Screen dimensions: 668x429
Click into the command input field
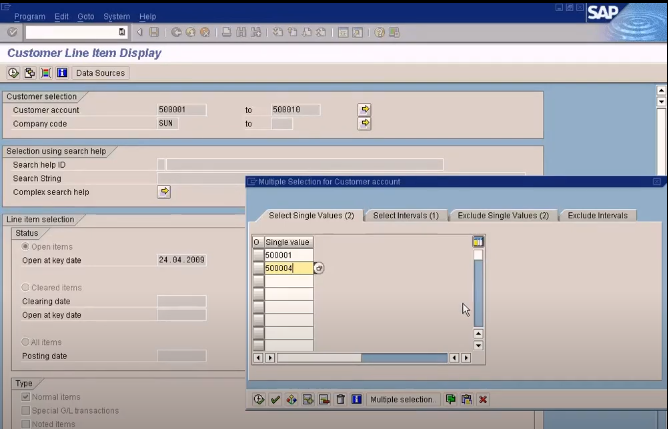coord(72,32)
